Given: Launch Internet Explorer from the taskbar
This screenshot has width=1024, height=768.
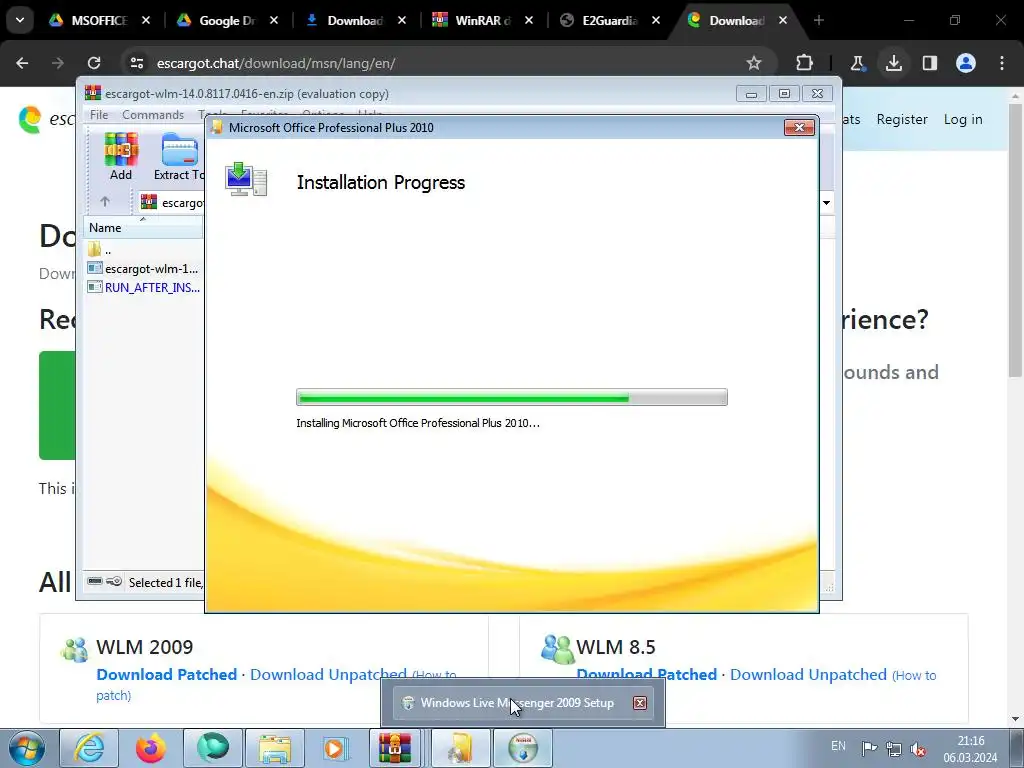Looking at the screenshot, I should pos(89,748).
